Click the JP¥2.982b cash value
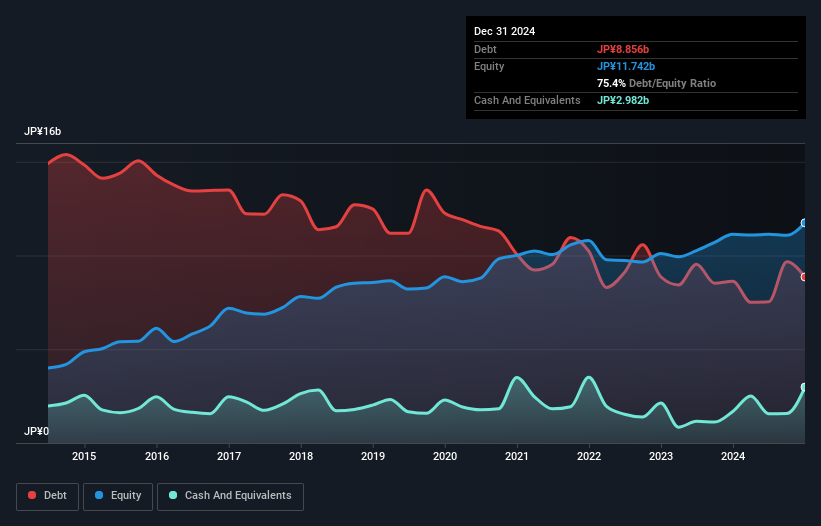The height and width of the screenshot is (526, 821). tap(623, 100)
